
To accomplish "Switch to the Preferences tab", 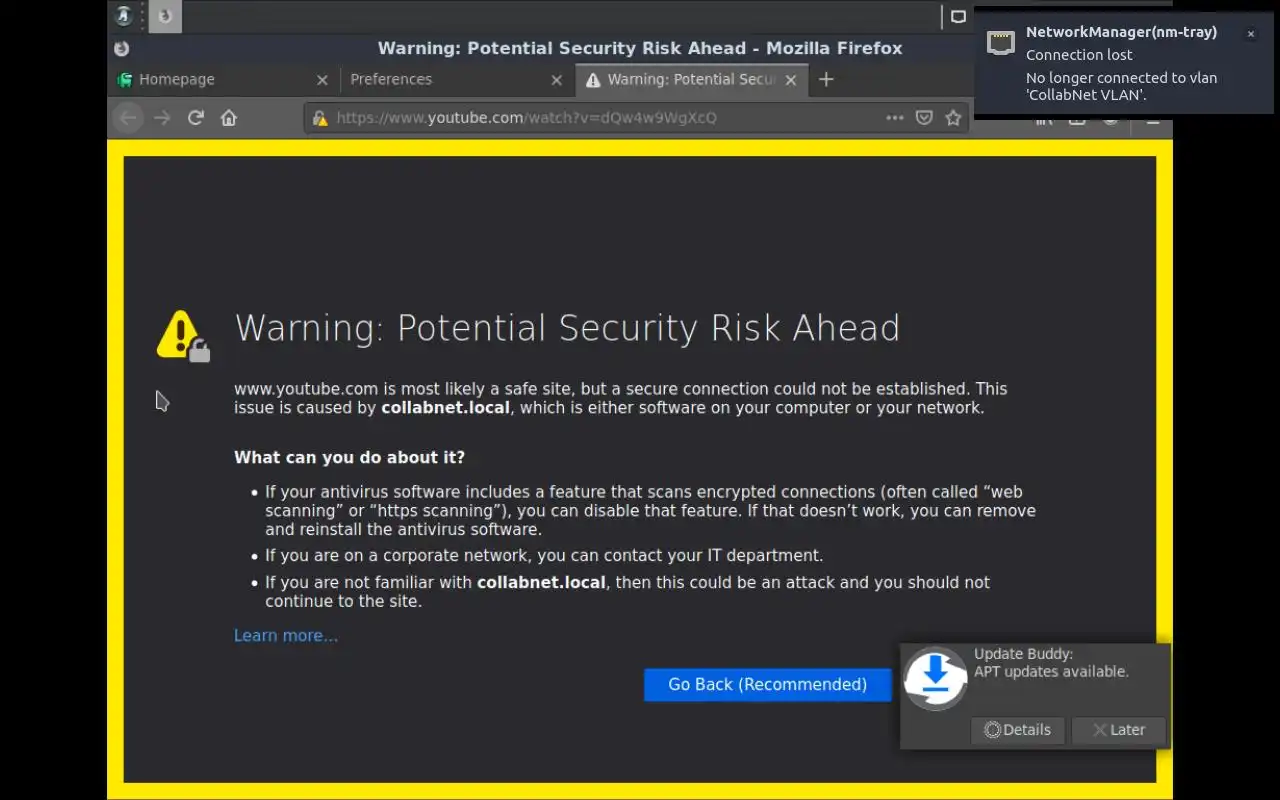I will [x=457, y=80].
